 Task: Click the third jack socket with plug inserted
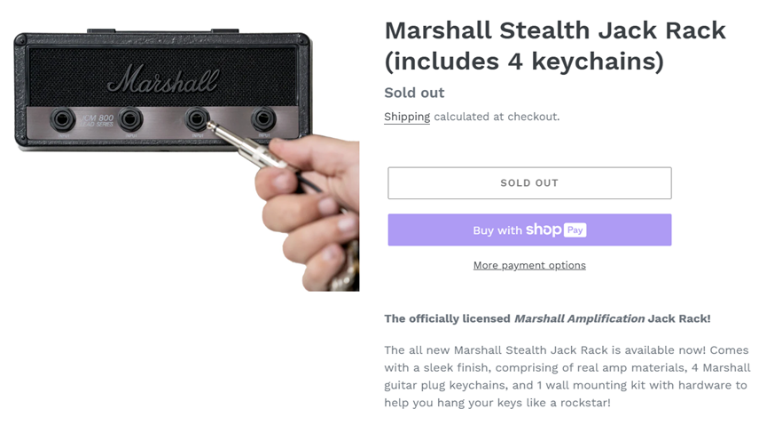tap(198, 121)
